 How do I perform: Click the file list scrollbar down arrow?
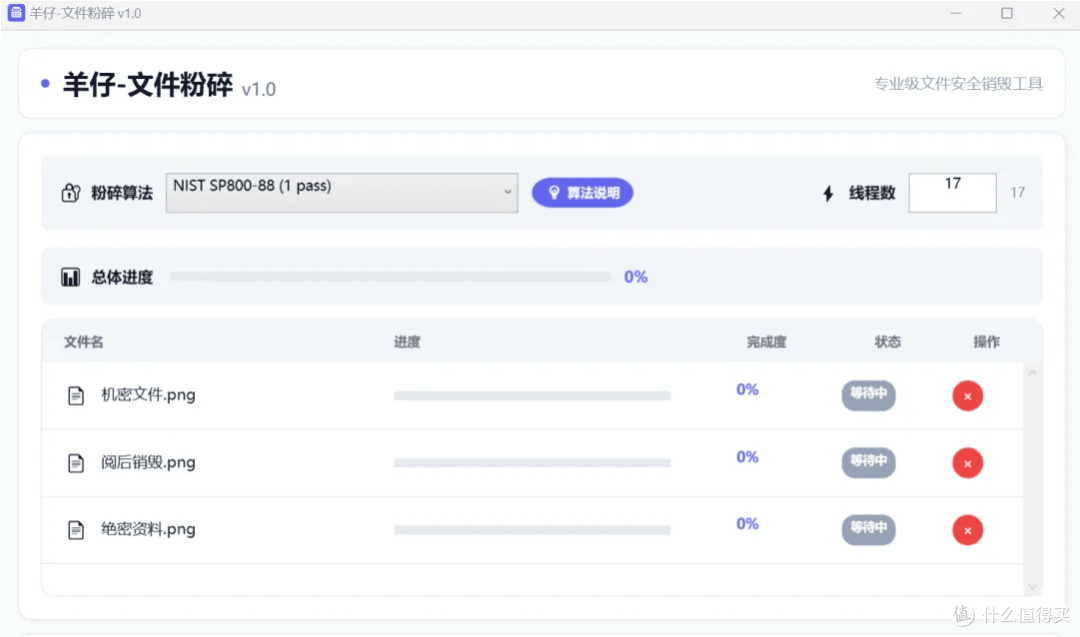[1032, 587]
